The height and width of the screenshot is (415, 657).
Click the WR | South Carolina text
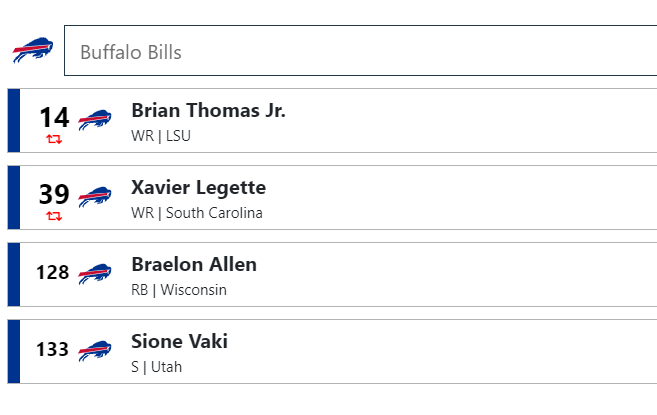point(197,213)
